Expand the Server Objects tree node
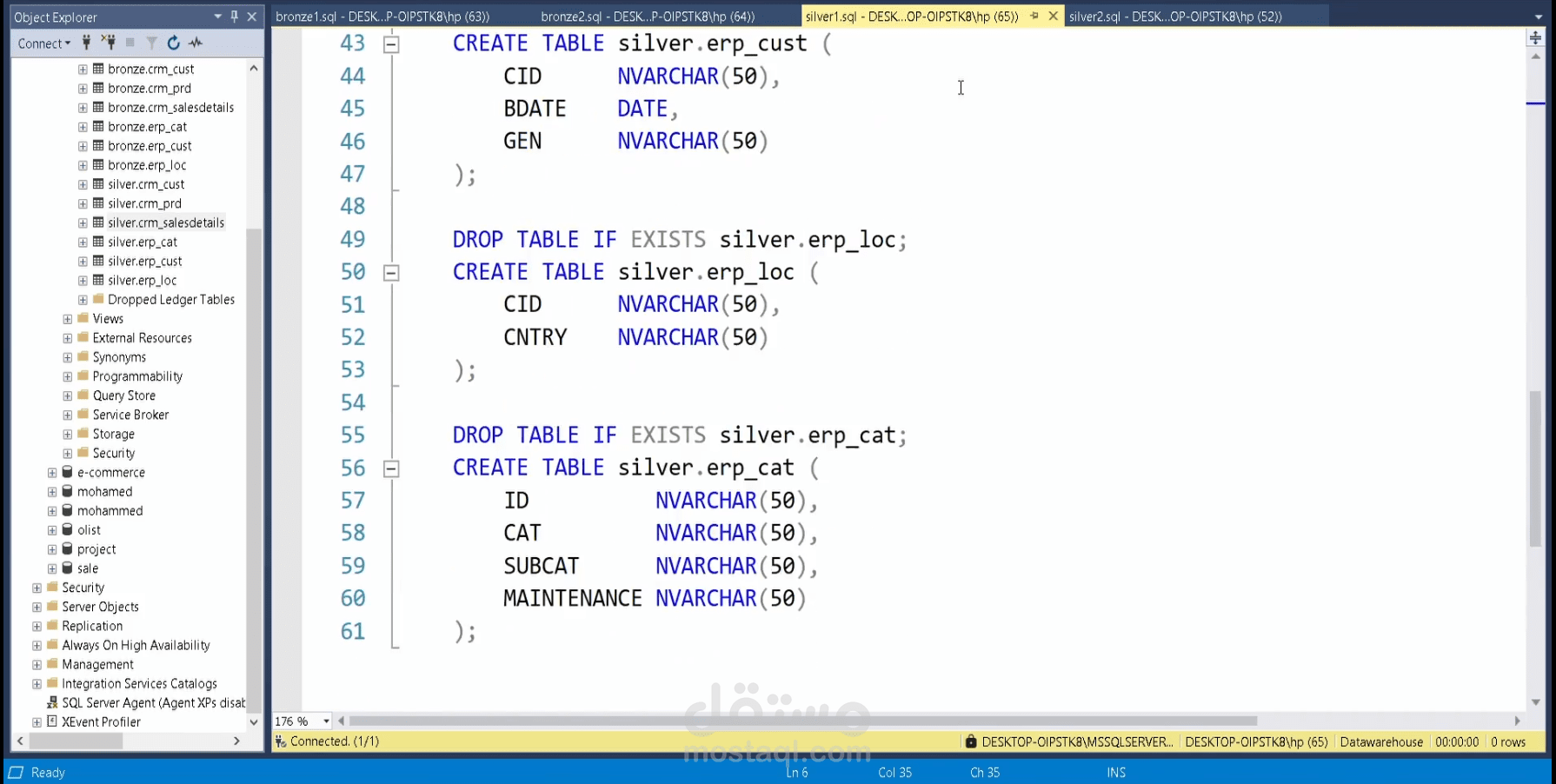The width and height of the screenshot is (1556, 784). point(36,607)
